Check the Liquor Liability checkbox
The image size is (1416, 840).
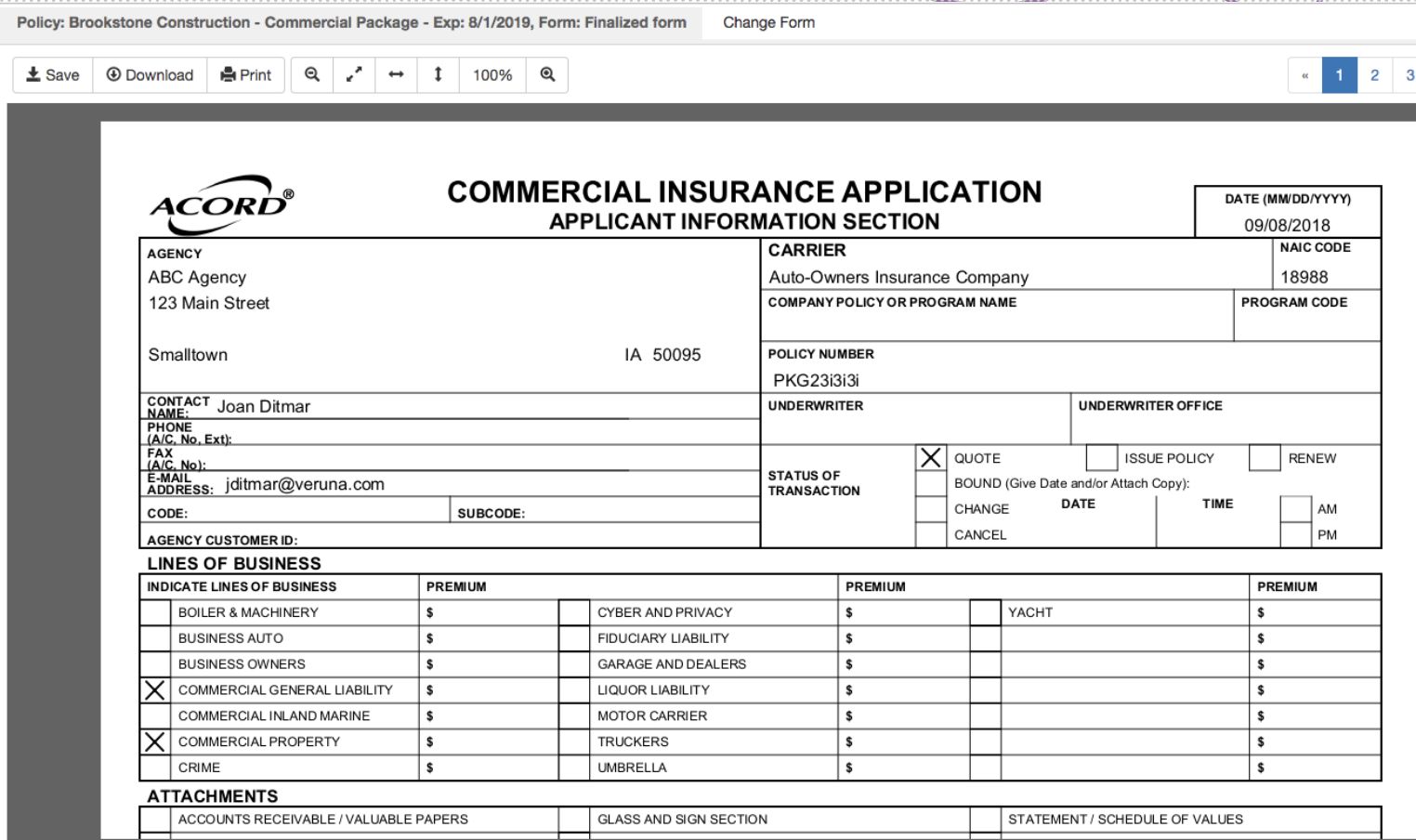click(574, 690)
